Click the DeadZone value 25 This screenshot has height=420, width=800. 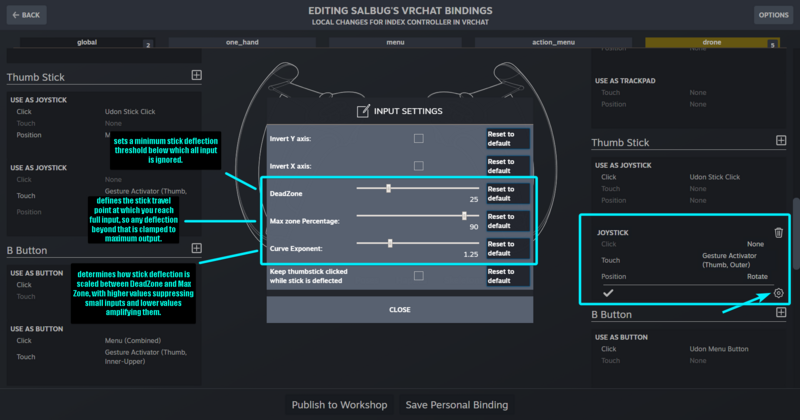[x=474, y=200]
